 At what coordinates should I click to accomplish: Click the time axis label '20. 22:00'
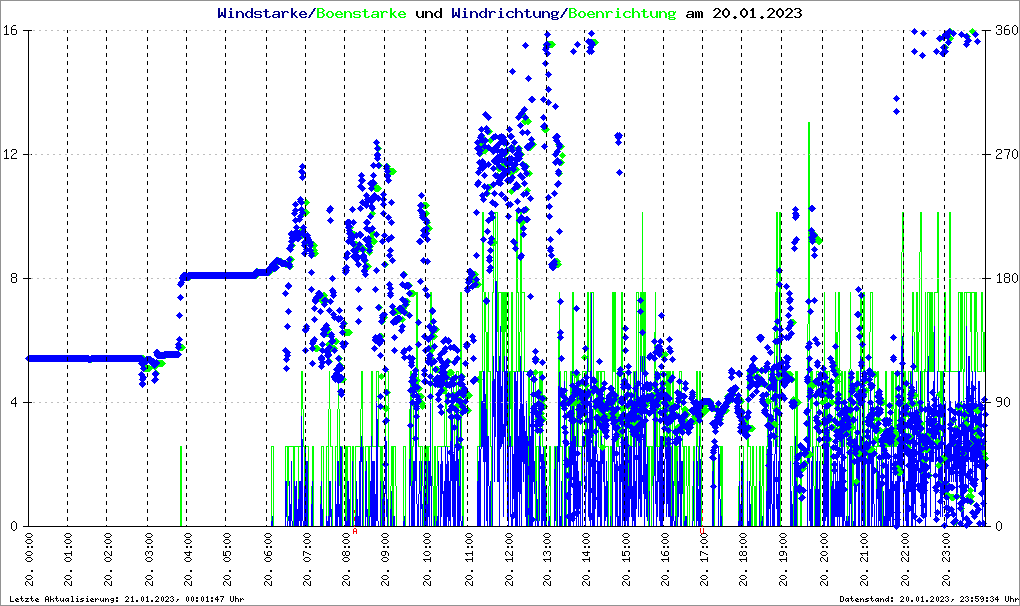click(x=904, y=559)
